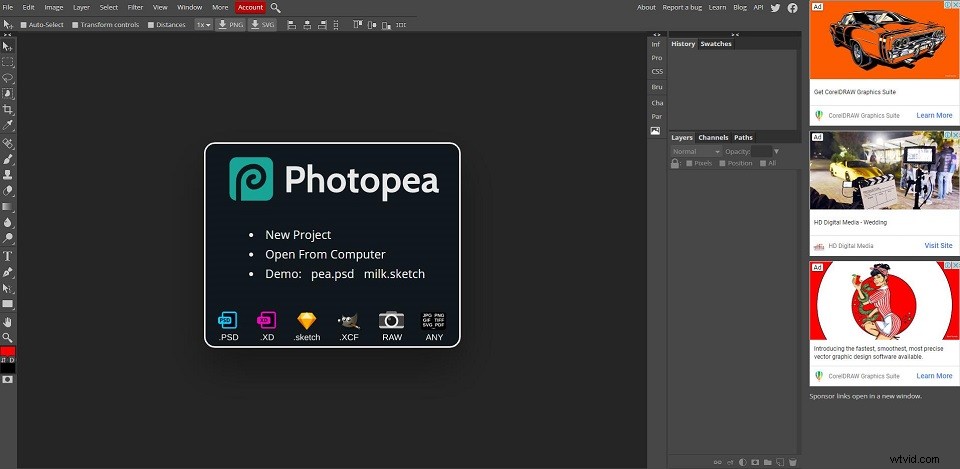The width and height of the screenshot is (960, 469).
Task: Select the Crop tool in the toolbar
Action: [x=8, y=109]
